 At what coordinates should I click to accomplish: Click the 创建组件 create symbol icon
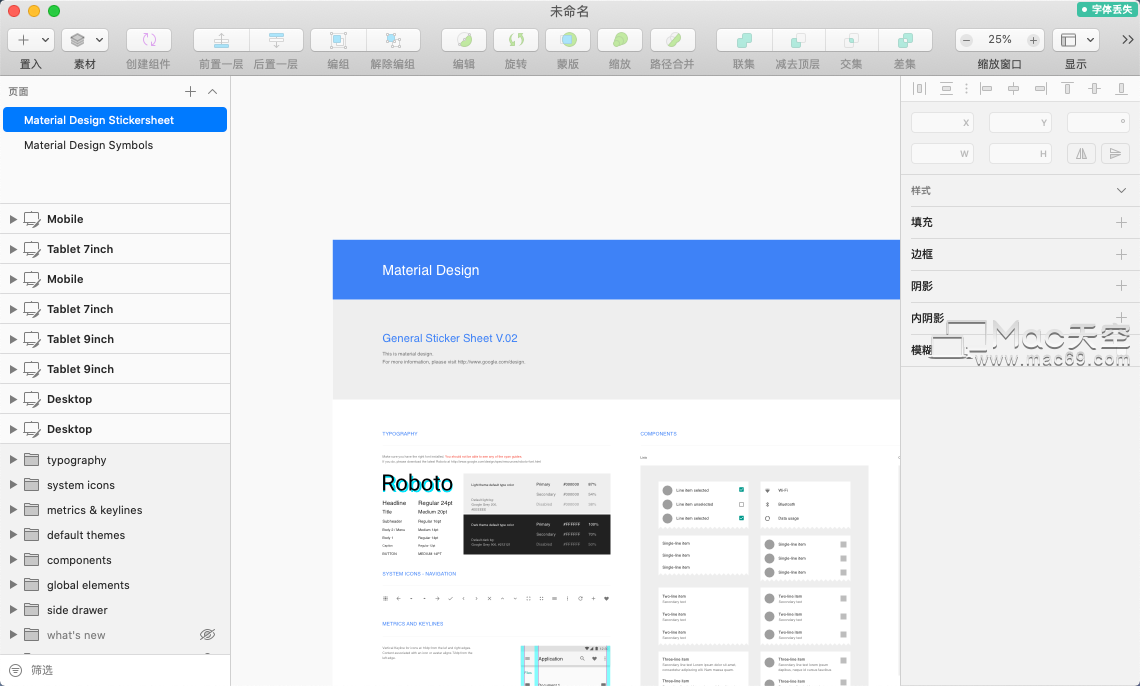(x=149, y=40)
